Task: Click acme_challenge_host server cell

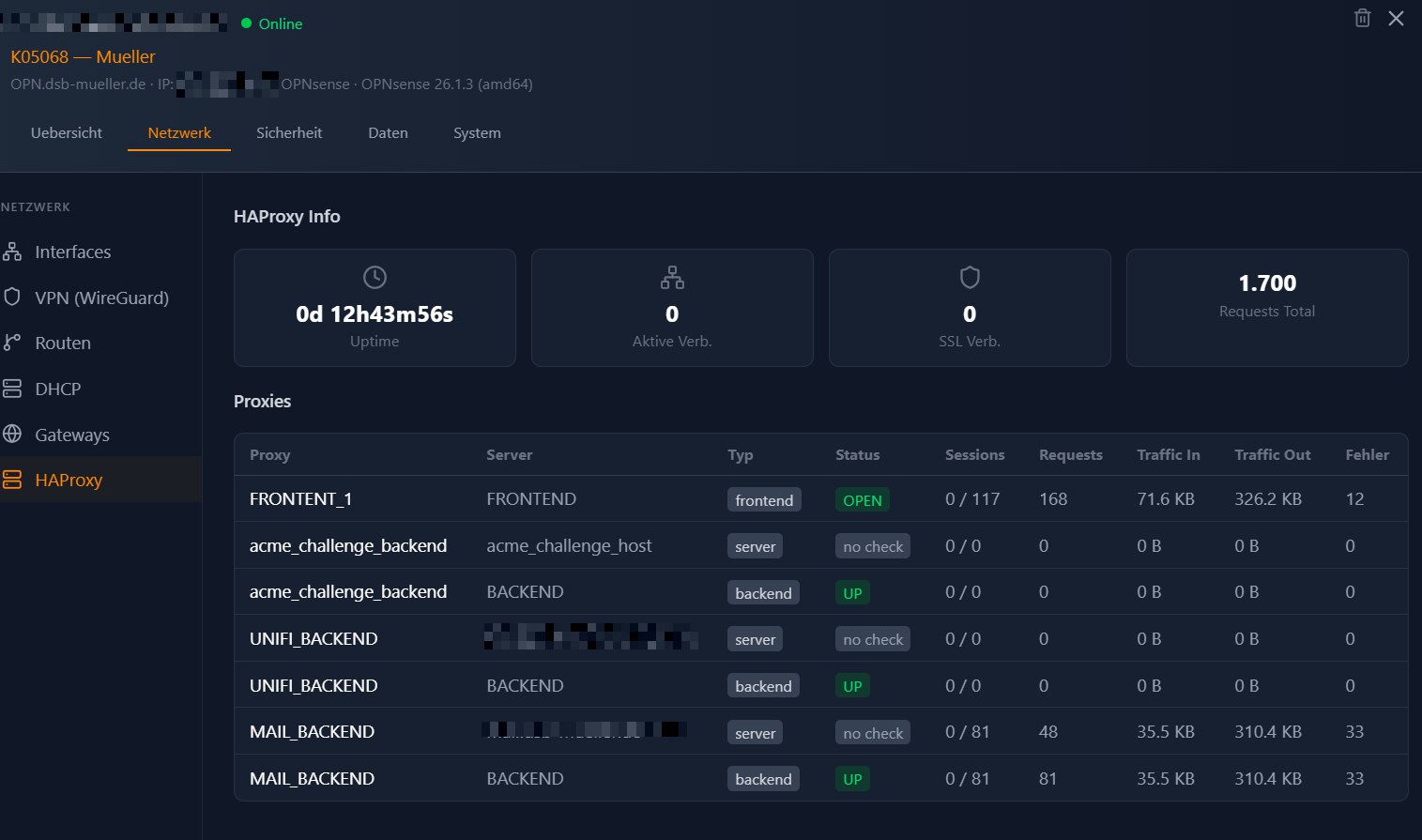Action: (569, 545)
